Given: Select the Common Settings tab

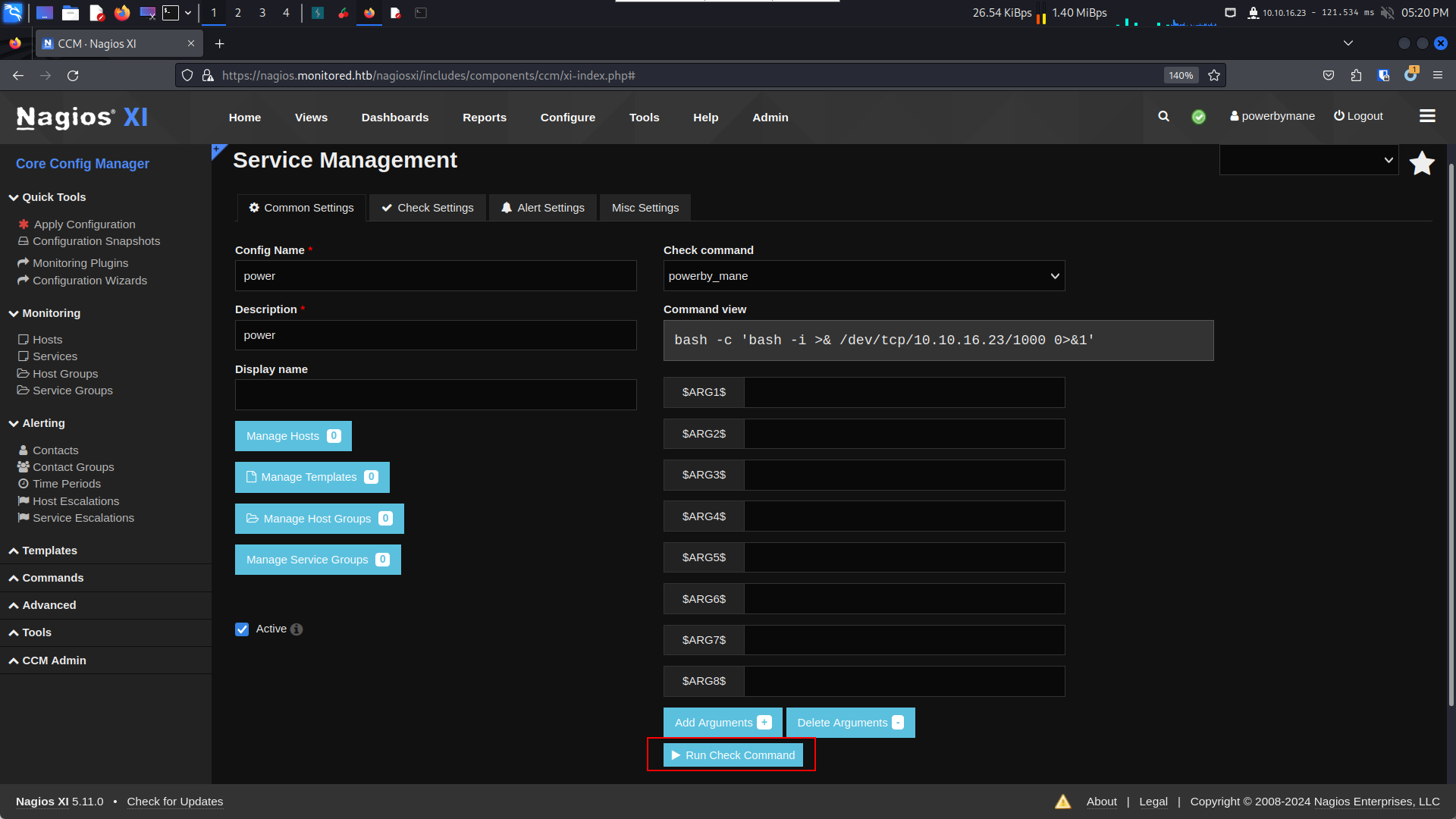Looking at the screenshot, I should click(302, 208).
